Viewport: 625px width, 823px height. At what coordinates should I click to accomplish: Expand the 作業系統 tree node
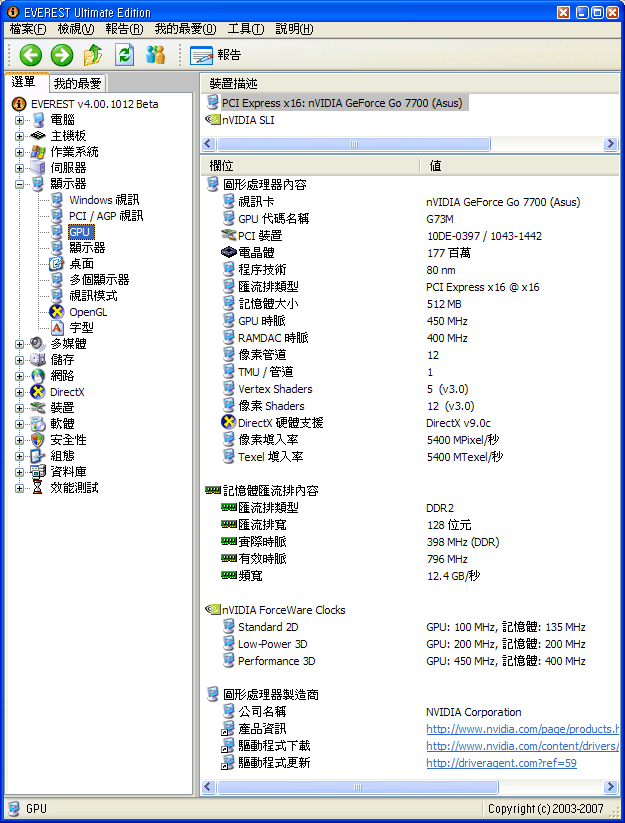click(x=19, y=152)
